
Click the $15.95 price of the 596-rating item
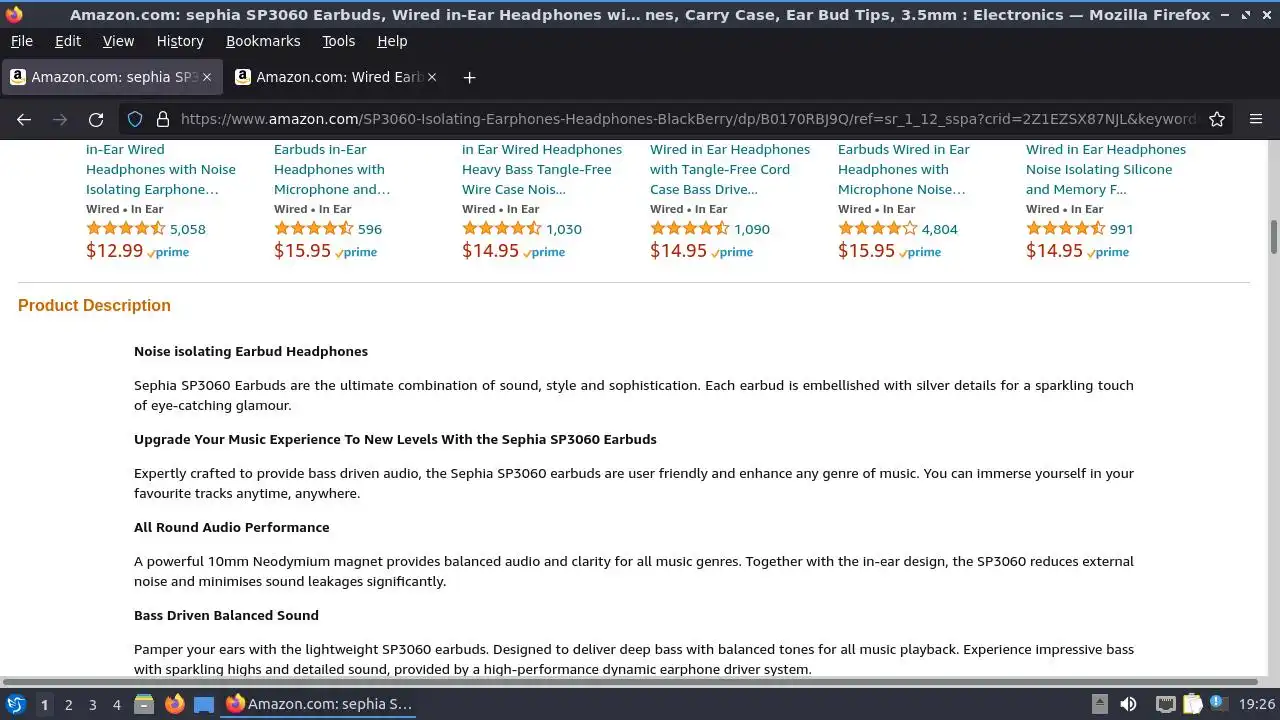(x=303, y=251)
